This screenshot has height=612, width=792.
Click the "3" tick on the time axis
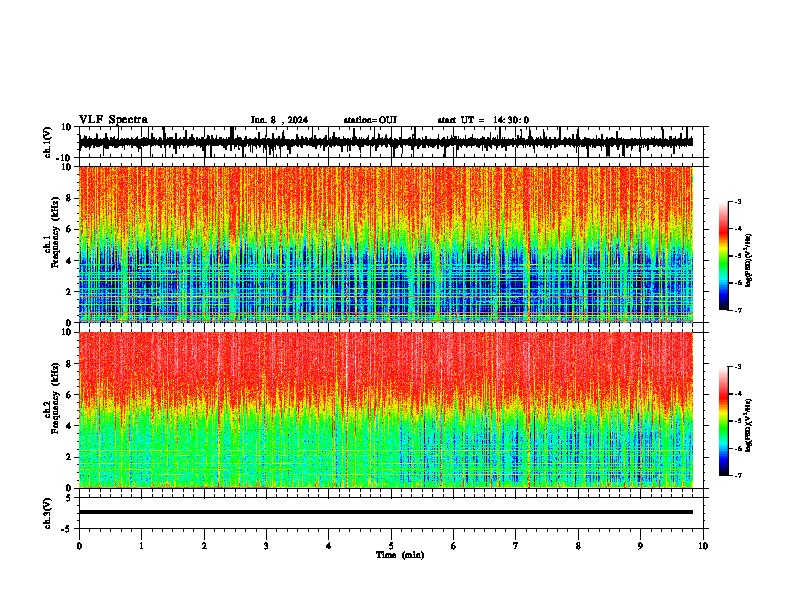point(266,546)
